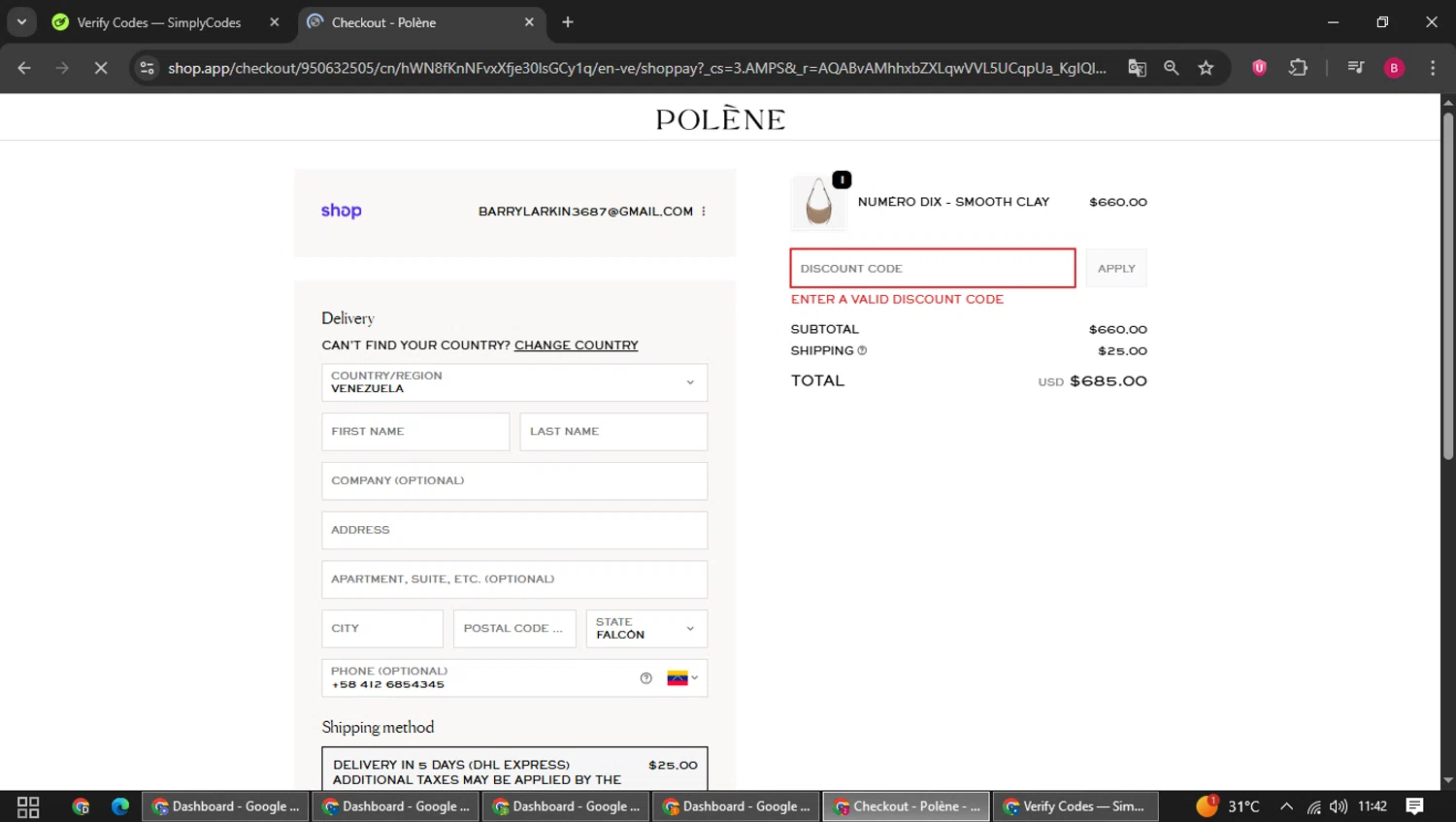The image size is (1456, 822).
Task: Stop loading the page
Action: 101,68
